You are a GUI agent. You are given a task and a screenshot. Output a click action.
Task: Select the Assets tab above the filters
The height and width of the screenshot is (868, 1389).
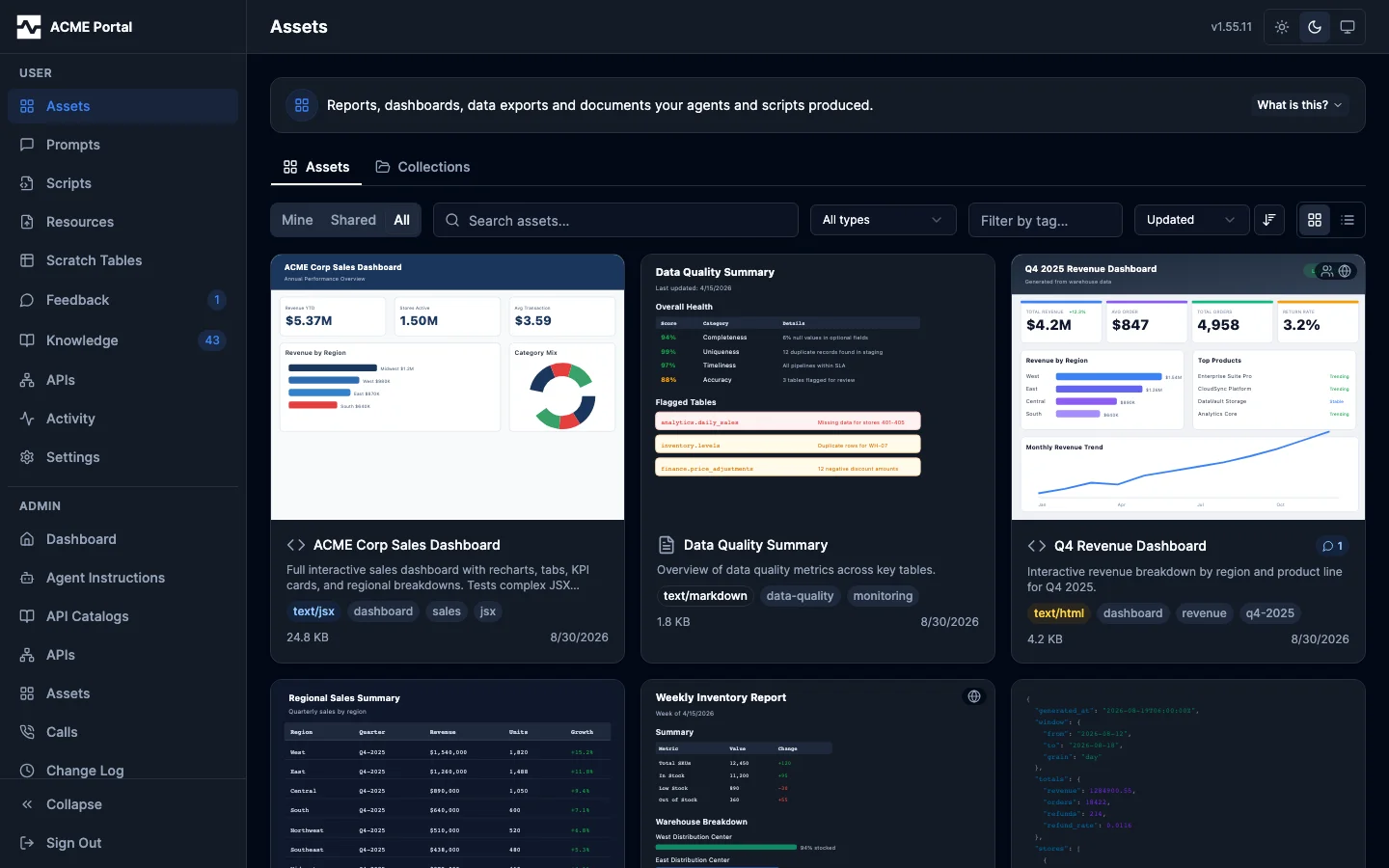pos(316,167)
